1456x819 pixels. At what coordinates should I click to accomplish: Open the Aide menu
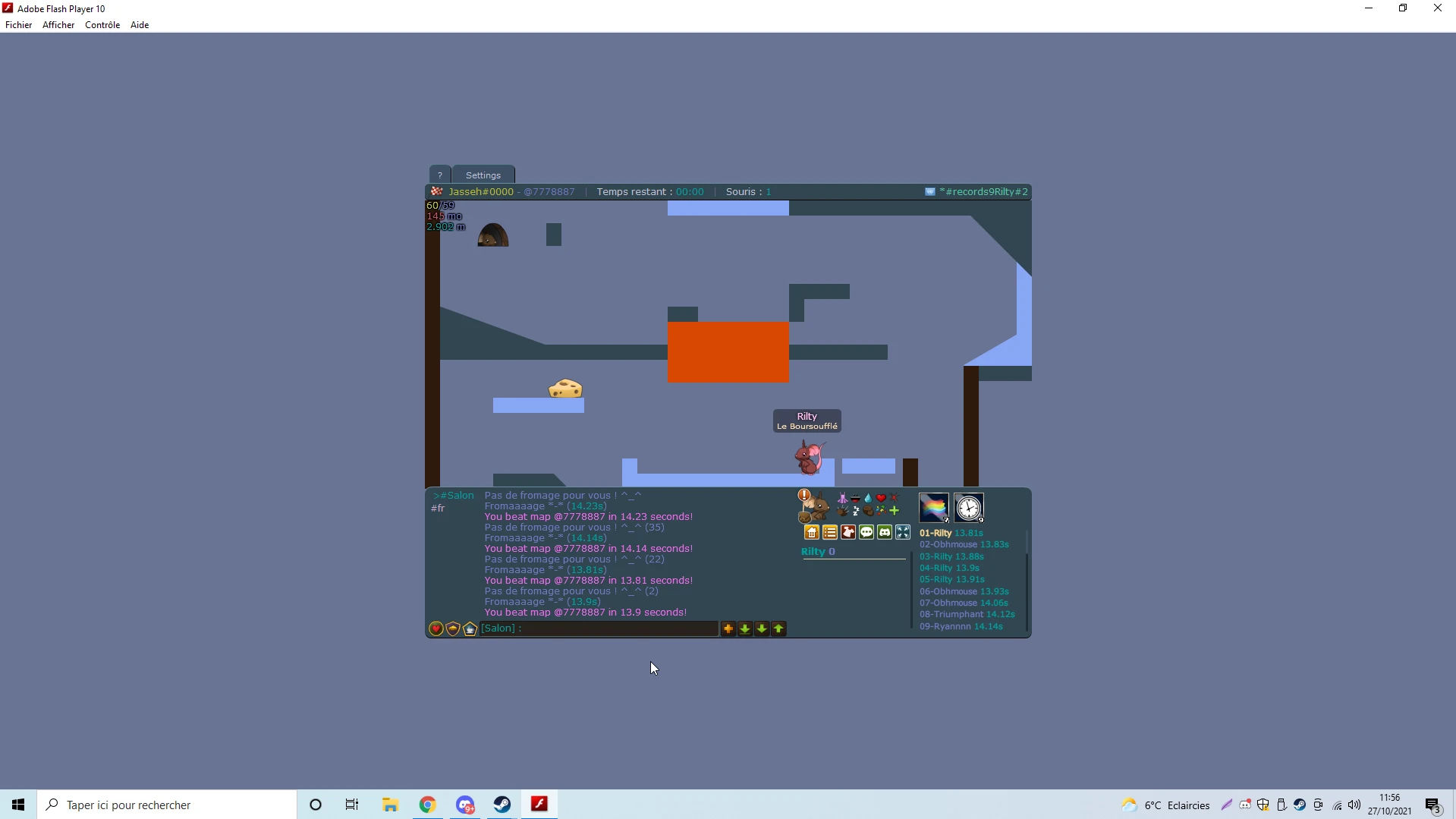pyautogui.click(x=140, y=25)
